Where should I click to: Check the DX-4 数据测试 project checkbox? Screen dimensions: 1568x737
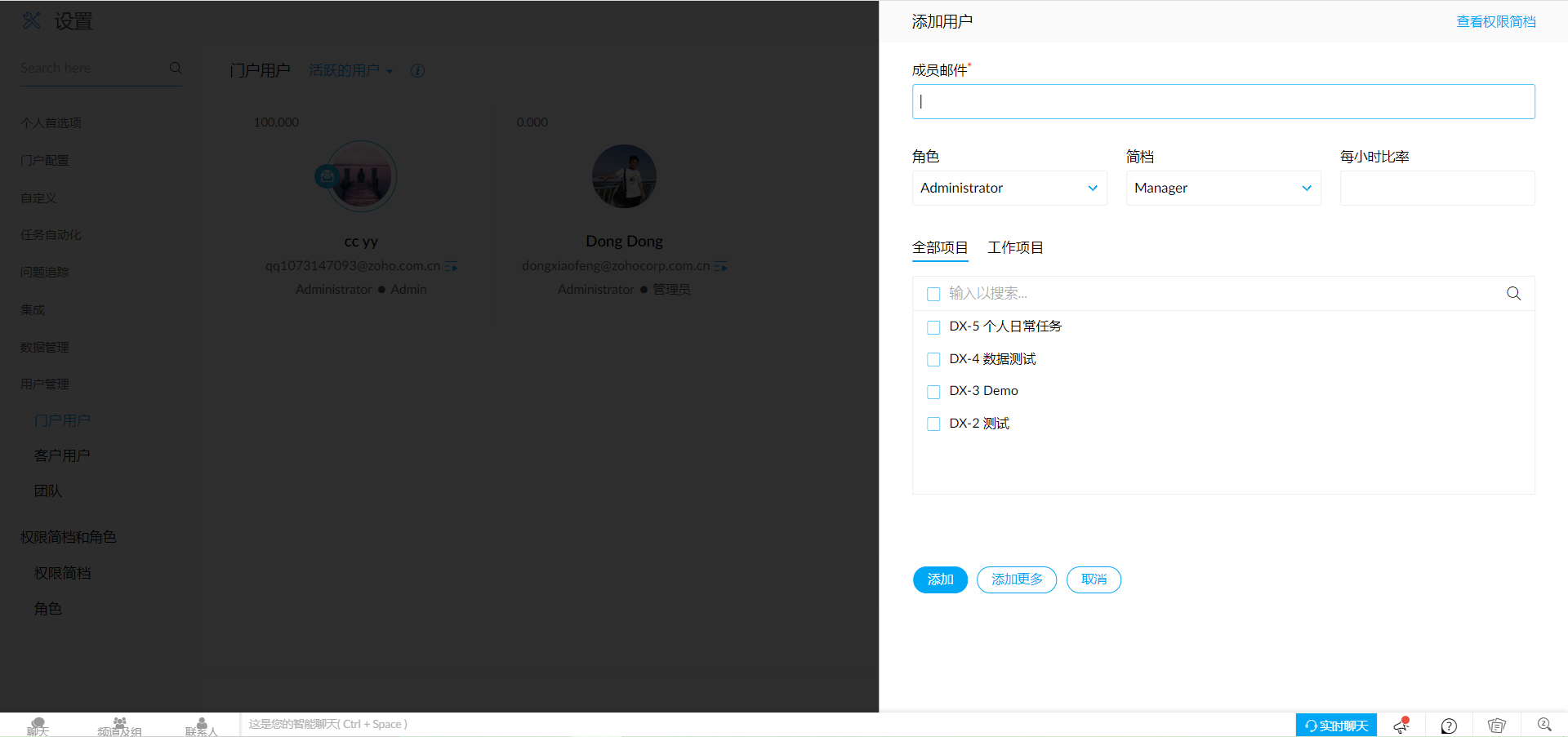coord(933,360)
